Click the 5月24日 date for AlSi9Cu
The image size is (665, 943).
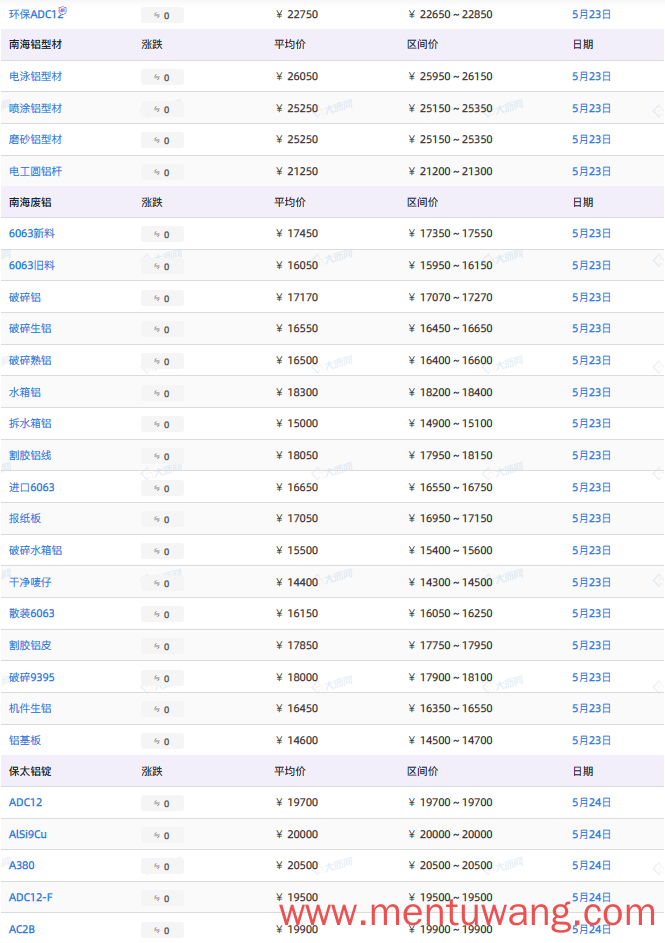click(x=592, y=834)
